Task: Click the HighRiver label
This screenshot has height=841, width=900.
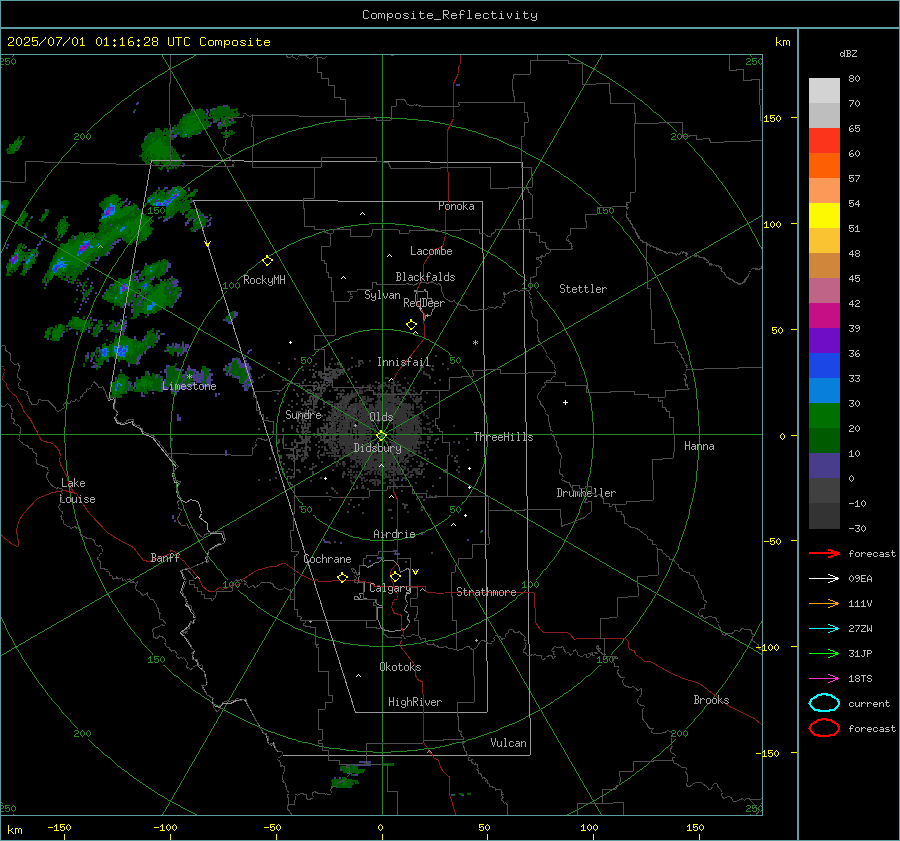Action: (415, 702)
